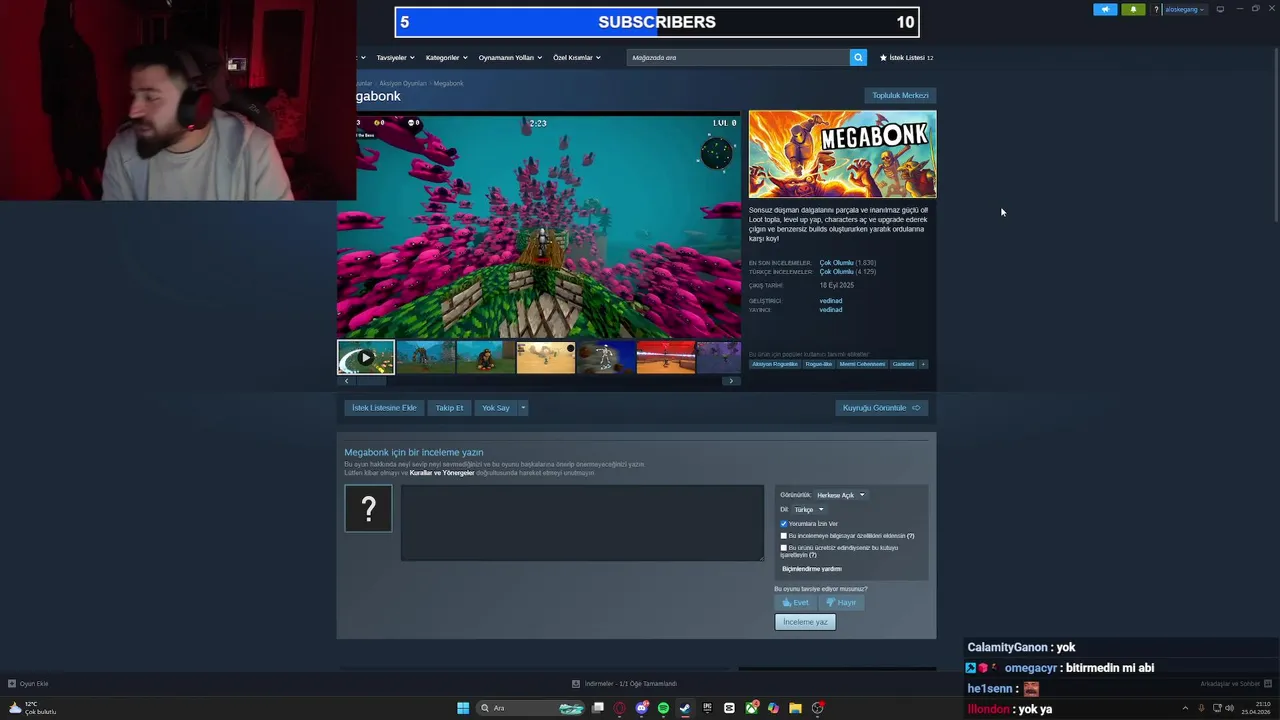Submit with İnceleme yaz button
This screenshot has width=1280, height=720.
(x=805, y=622)
